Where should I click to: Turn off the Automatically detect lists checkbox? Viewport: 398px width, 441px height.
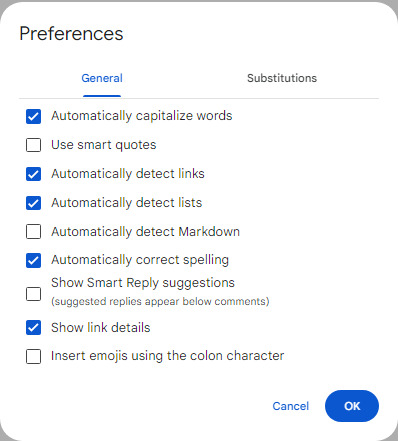pyautogui.click(x=33, y=203)
